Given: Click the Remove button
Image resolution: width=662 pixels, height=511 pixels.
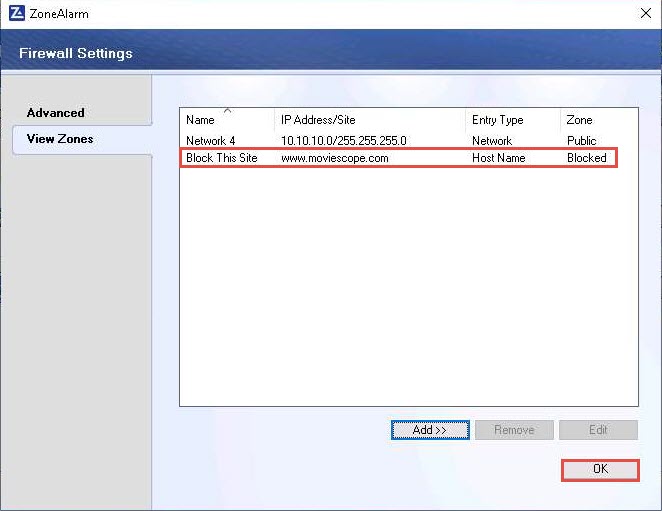Looking at the screenshot, I should 514,430.
